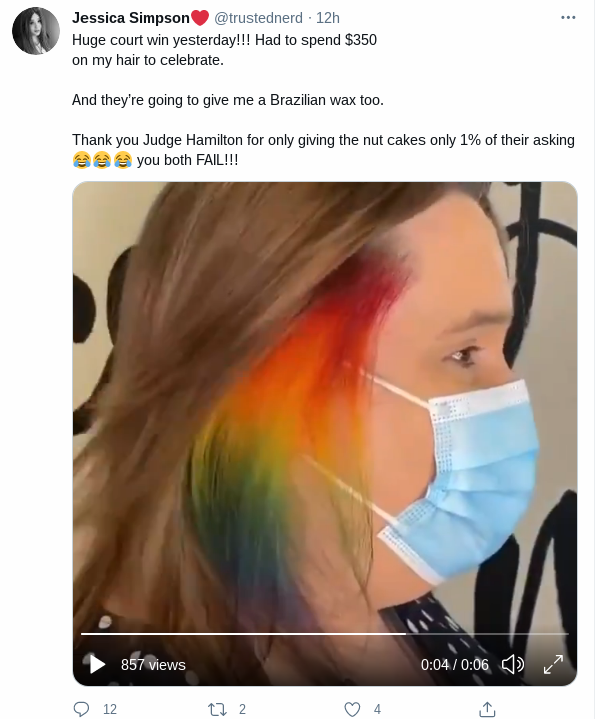Click the 0:04 / 0:06 time display
This screenshot has width=600, height=719.
coord(455,664)
